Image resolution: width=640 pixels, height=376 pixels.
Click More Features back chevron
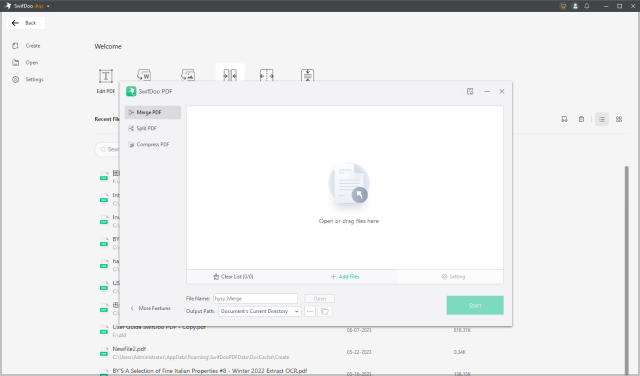coord(132,308)
